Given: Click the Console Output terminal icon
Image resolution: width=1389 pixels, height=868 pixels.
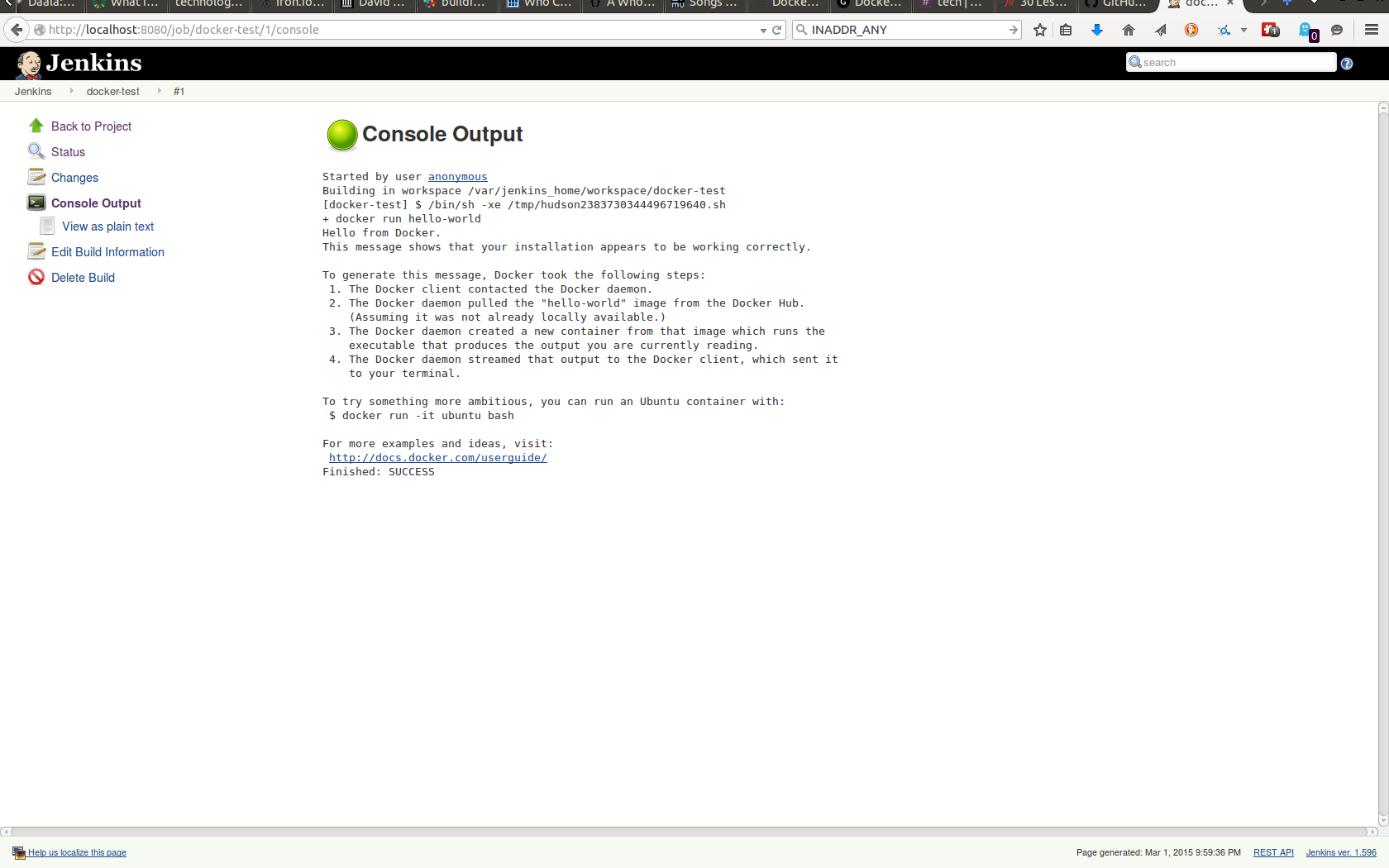Looking at the screenshot, I should [36, 203].
